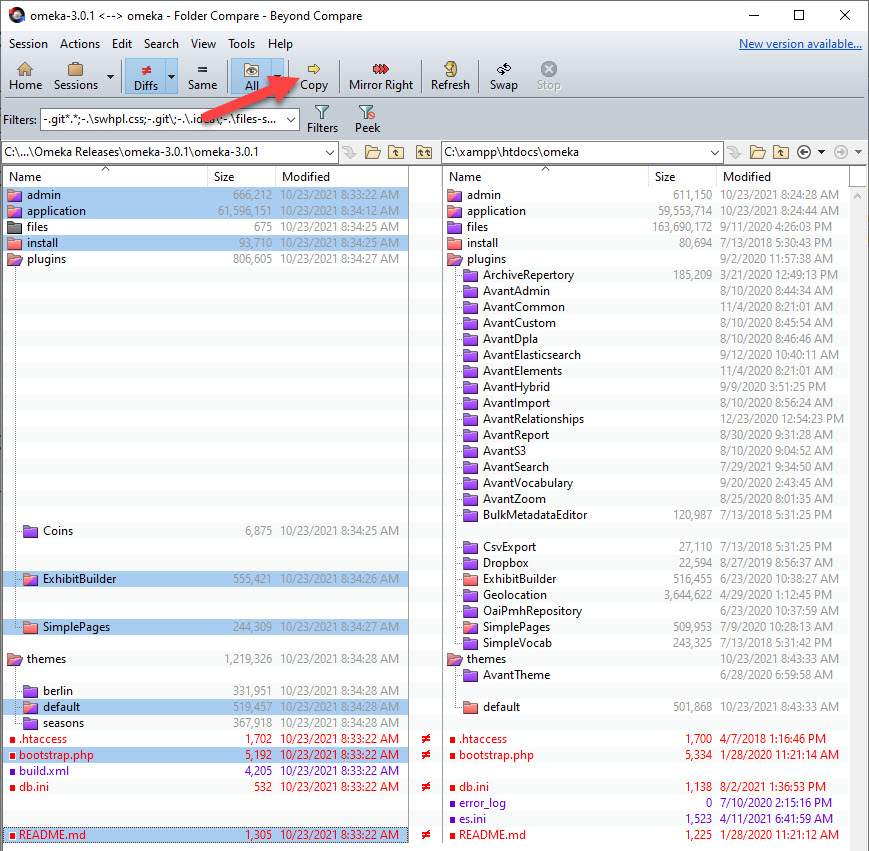Browse for left folder
The image size is (869, 851).
tap(372, 152)
